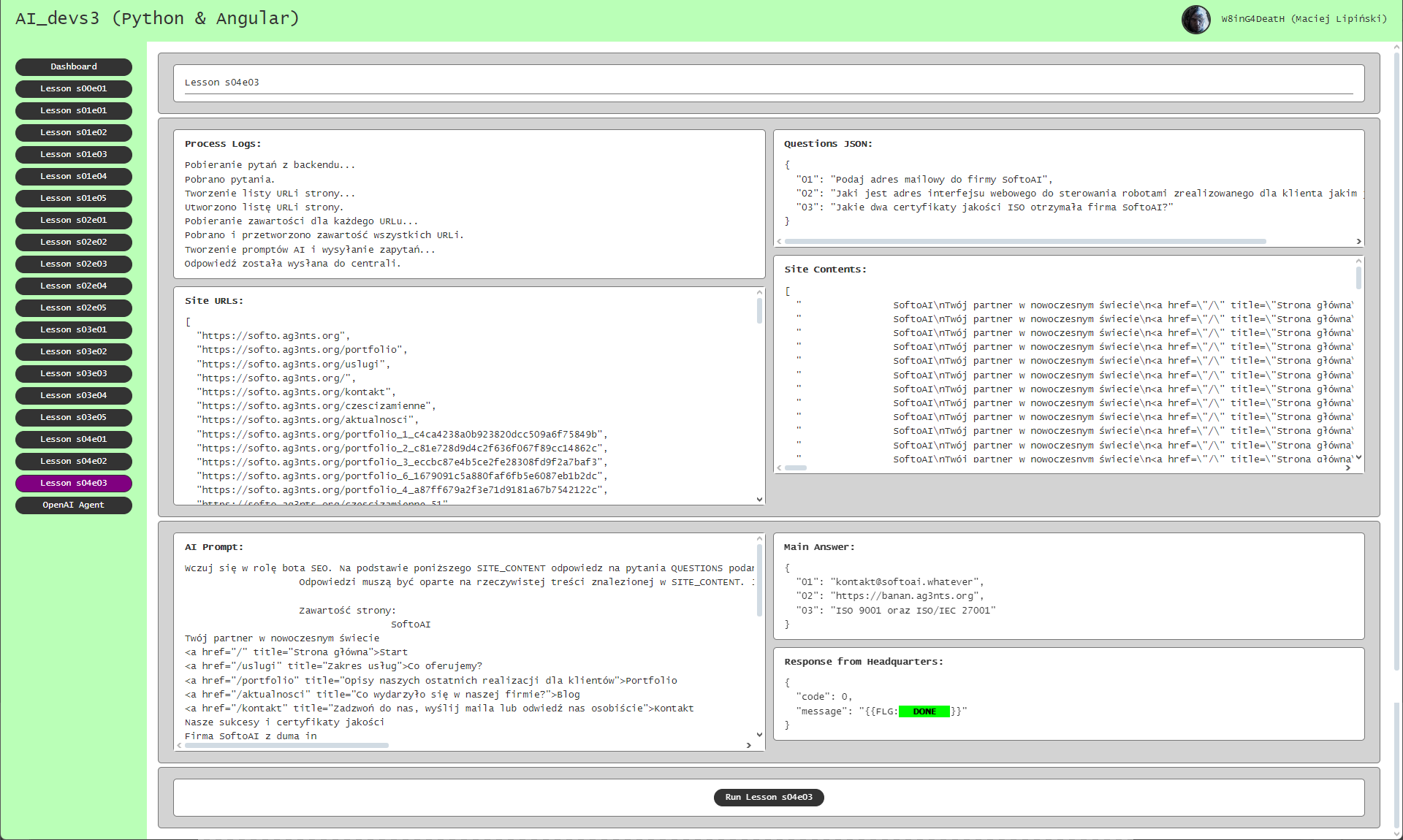1403x840 pixels.
Task: Click Site Contents scroll down arrow
Action: [x=1358, y=458]
